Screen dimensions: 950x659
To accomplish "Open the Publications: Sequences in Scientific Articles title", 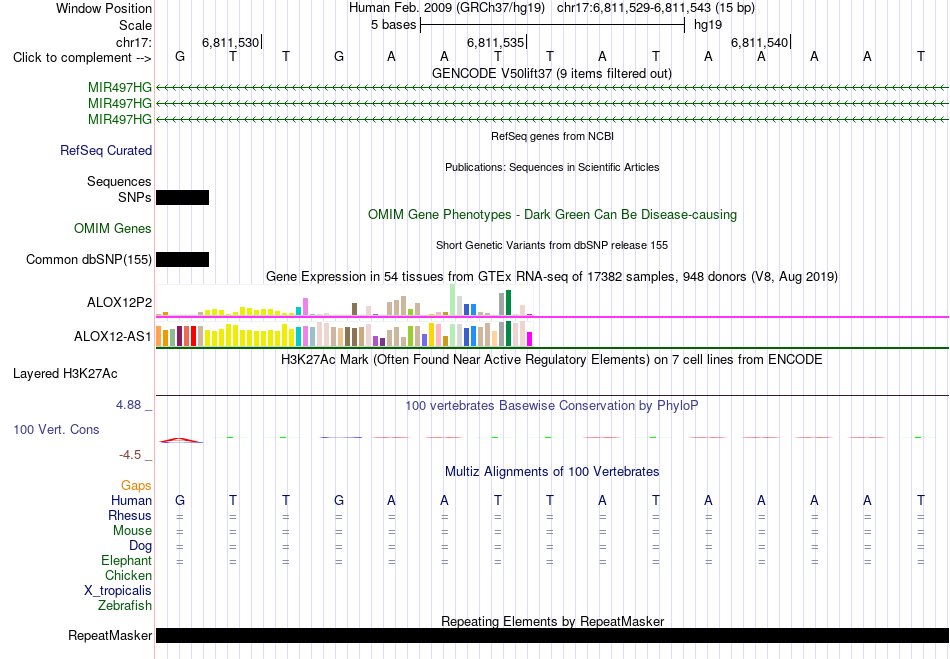I will coord(552,167).
